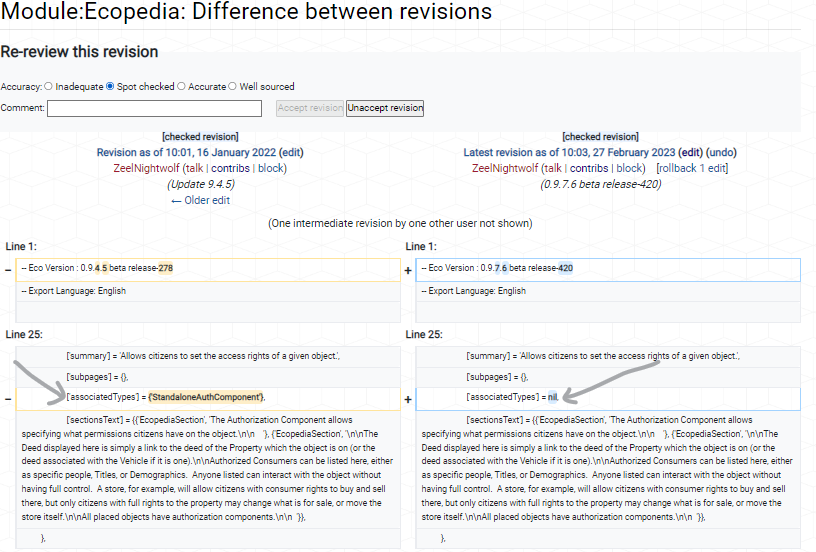The image size is (816, 552).
Task: Choose the Accurate accuracy option
Action: [x=181, y=86]
